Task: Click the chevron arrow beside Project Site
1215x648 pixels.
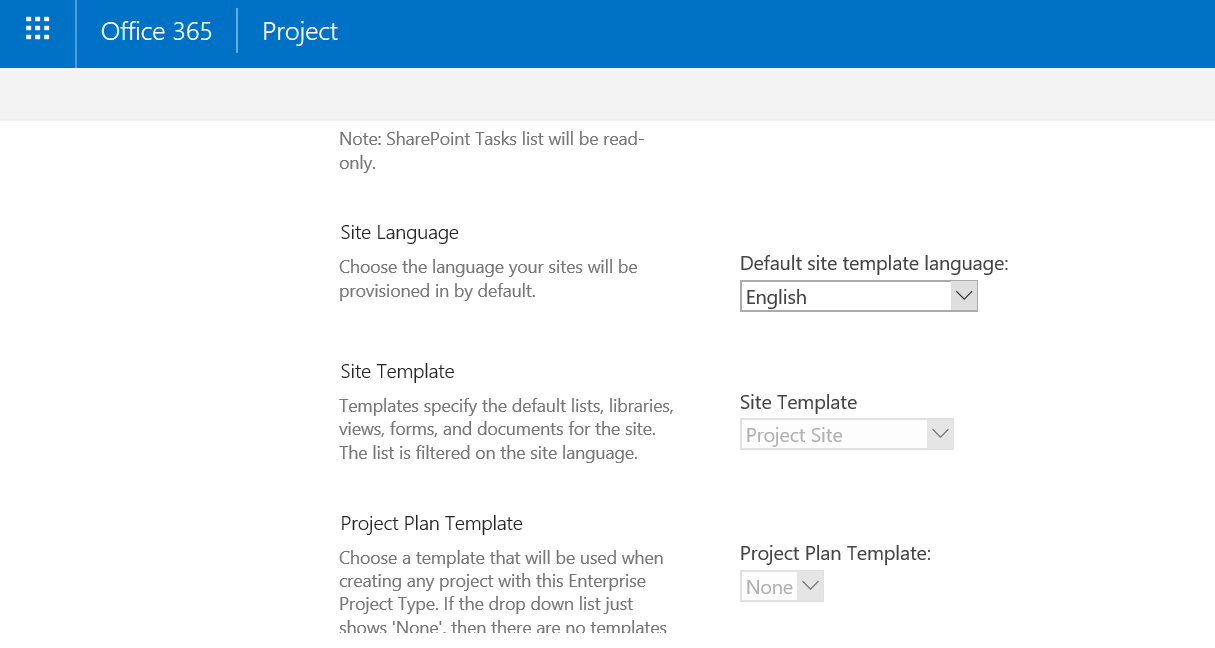Action: [940, 435]
